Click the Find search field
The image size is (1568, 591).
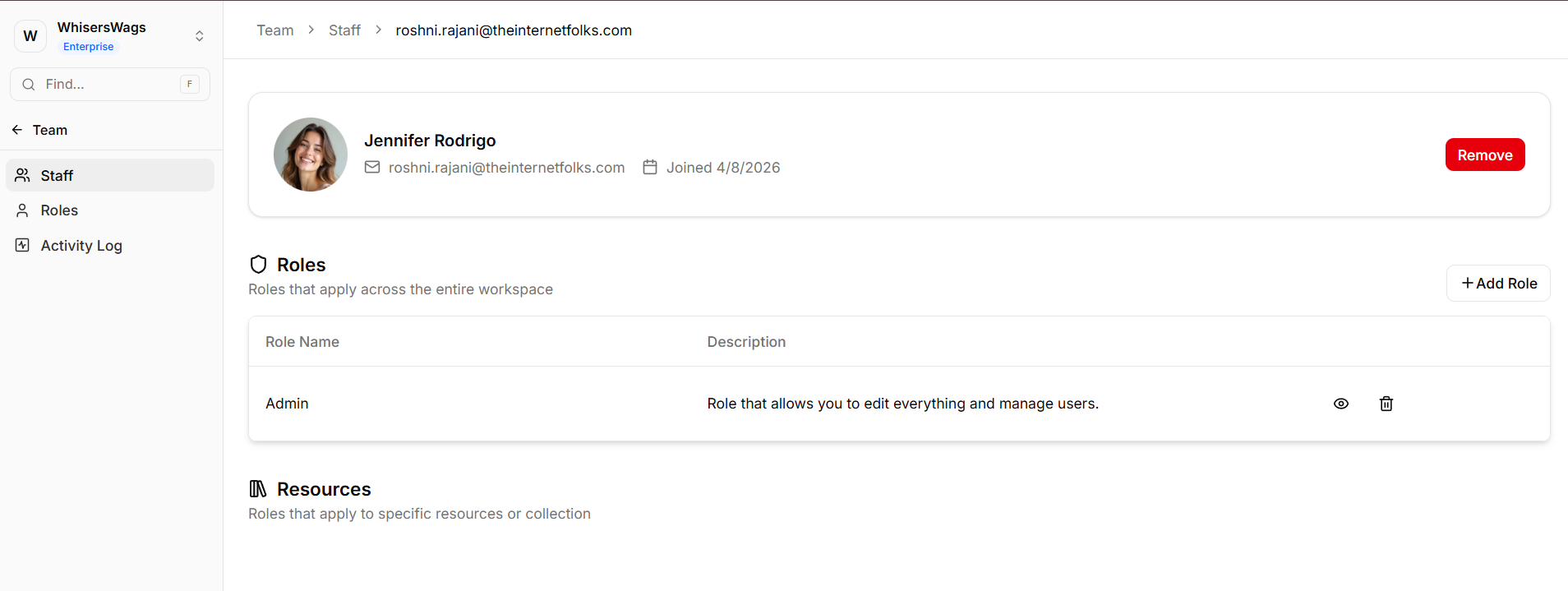click(x=107, y=84)
